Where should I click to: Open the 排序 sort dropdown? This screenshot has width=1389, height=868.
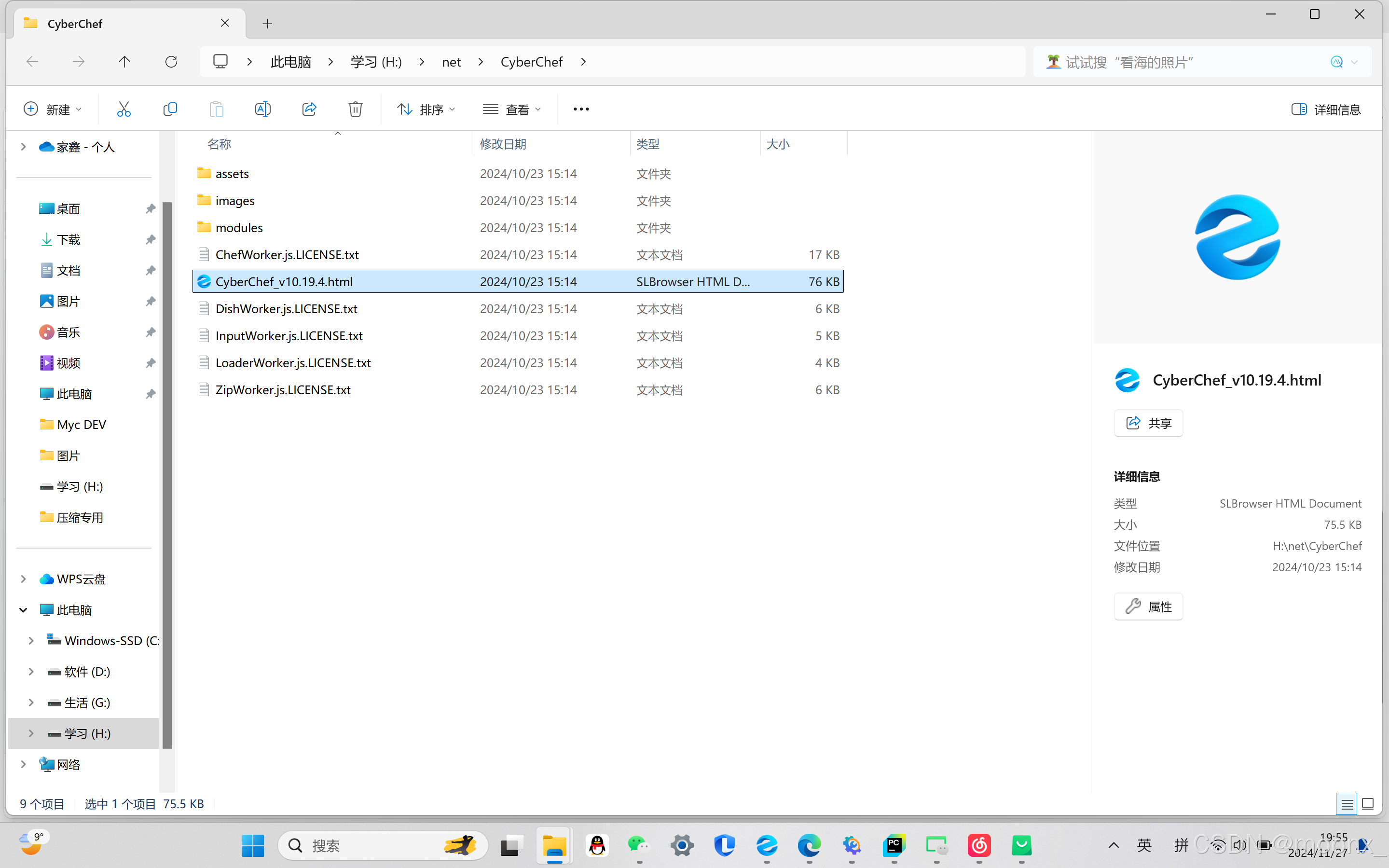pyautogui.click(x=426, y=109)
